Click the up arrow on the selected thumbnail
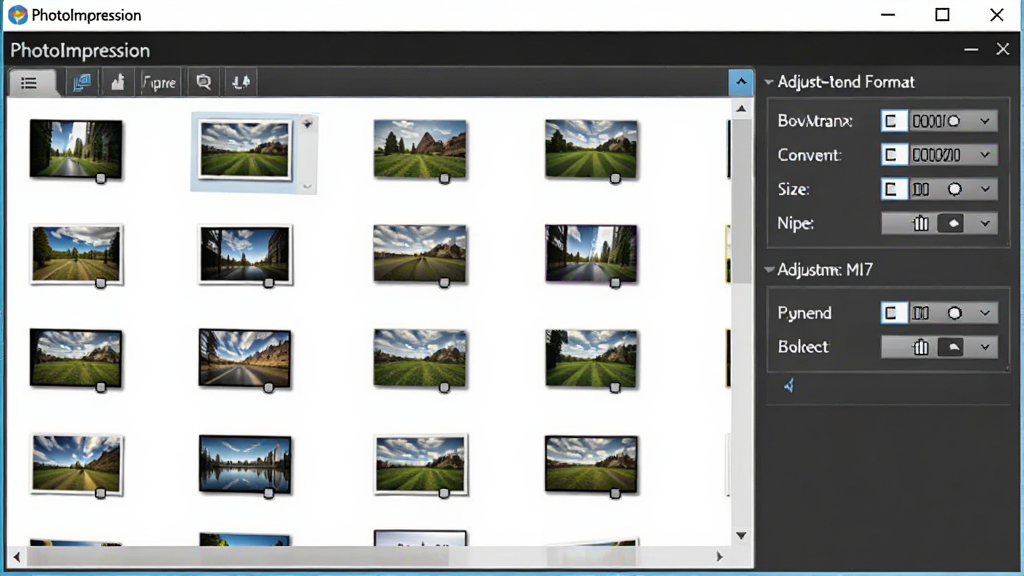 pyautogui.click(x=308, y=123)
